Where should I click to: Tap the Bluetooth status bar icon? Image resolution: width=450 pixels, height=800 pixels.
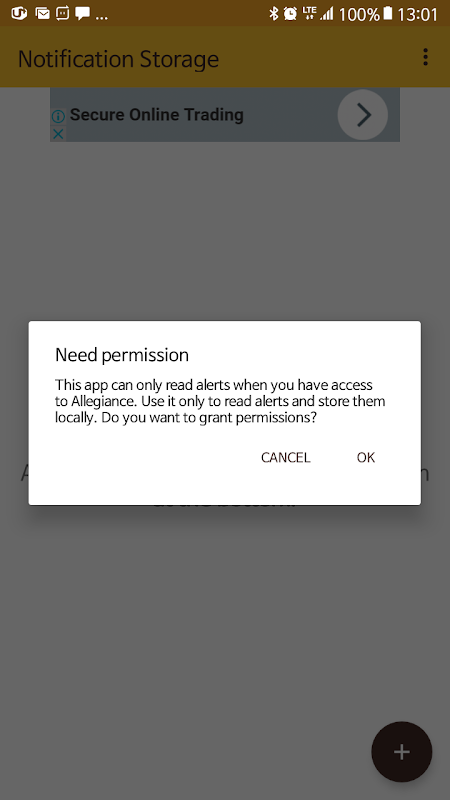[x=274, y=14]
